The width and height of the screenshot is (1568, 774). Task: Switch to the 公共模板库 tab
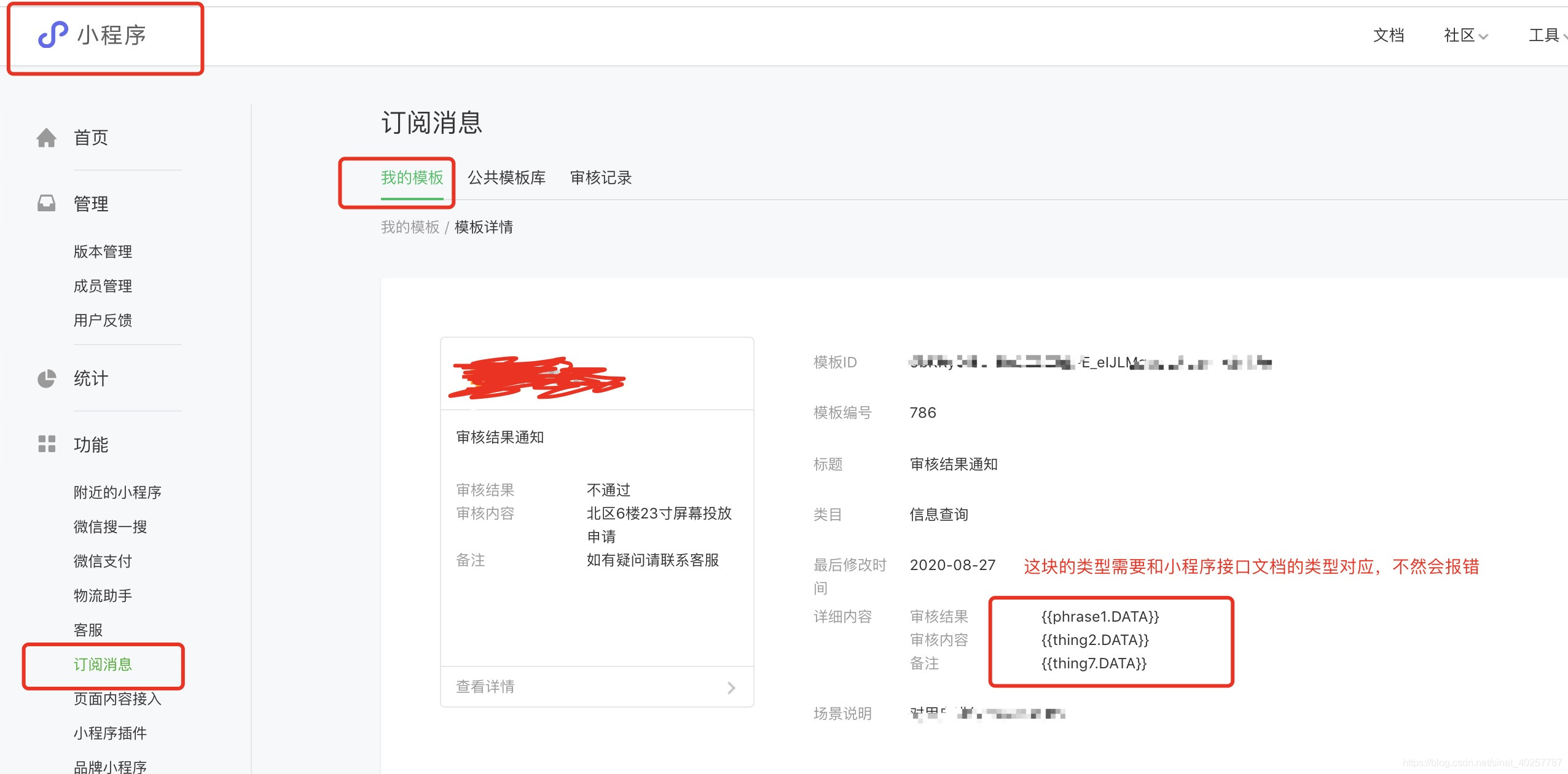click(506, 178)
